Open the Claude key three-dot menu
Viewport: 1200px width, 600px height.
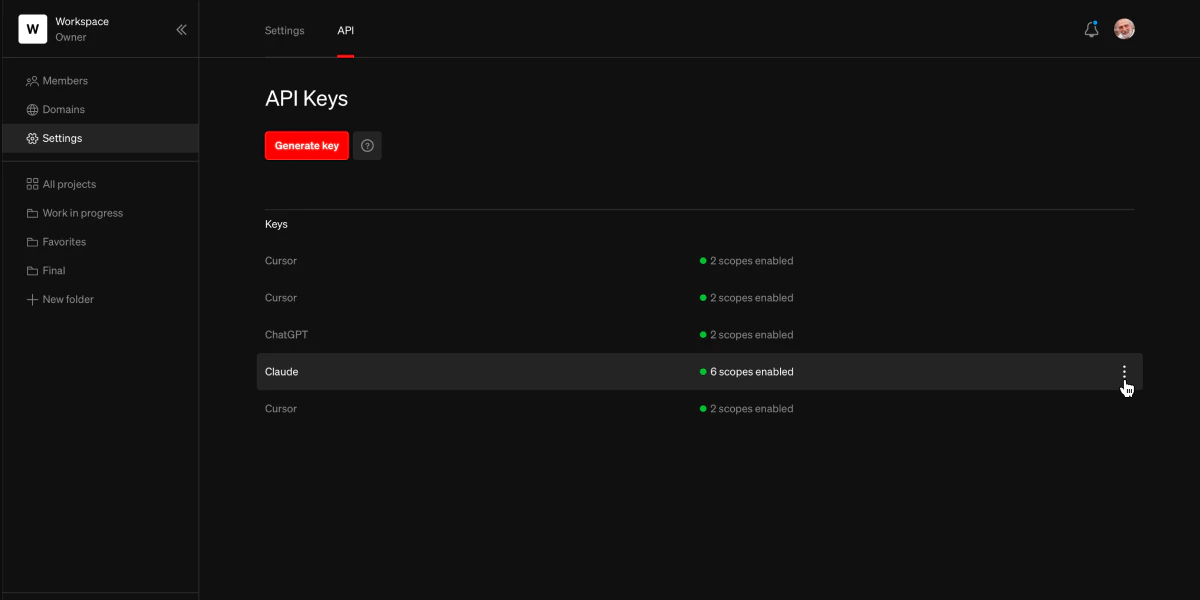[1124, 372]
